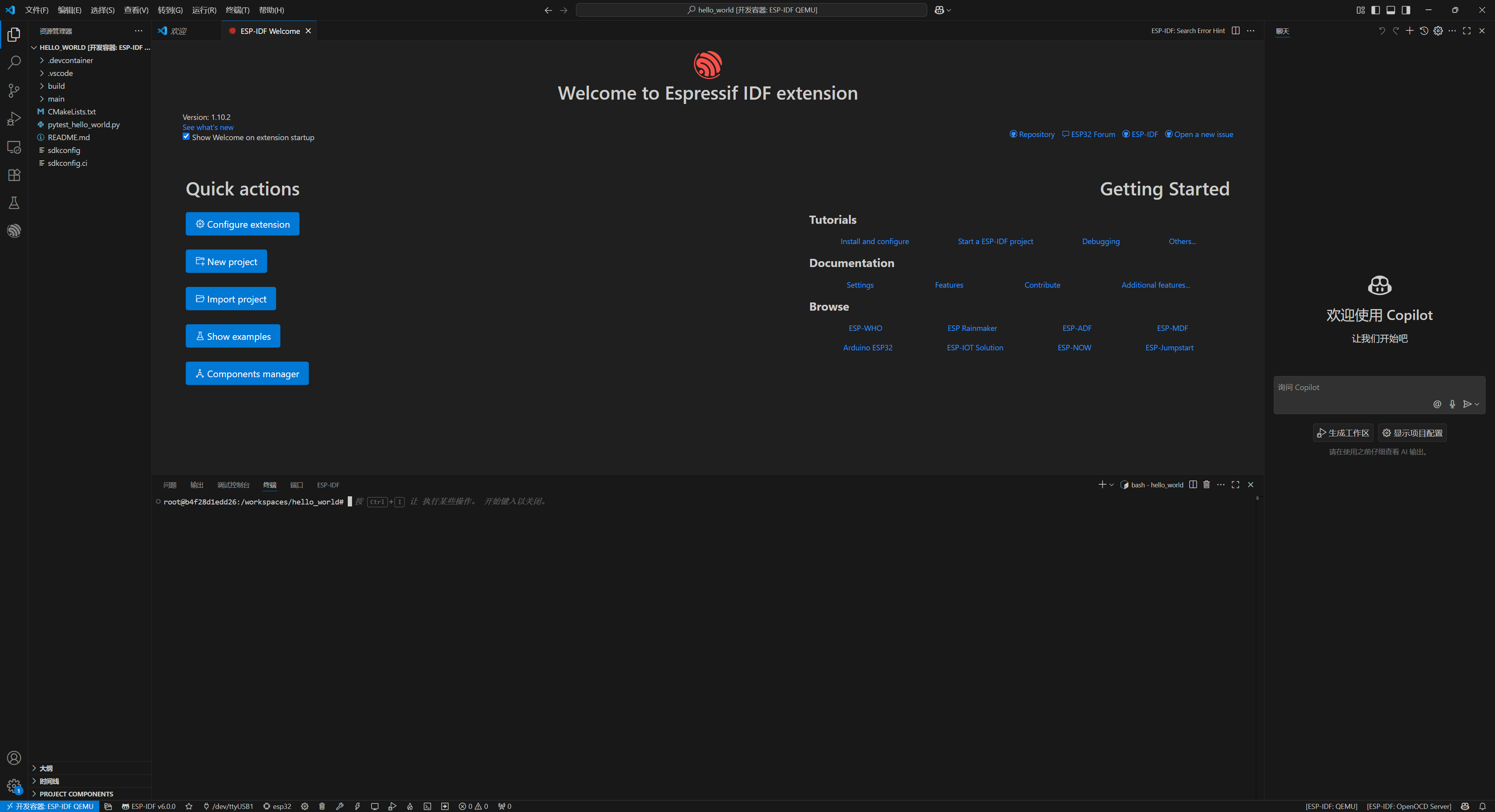
Task: Open the Extensions view icon
Action: point(14,175)
